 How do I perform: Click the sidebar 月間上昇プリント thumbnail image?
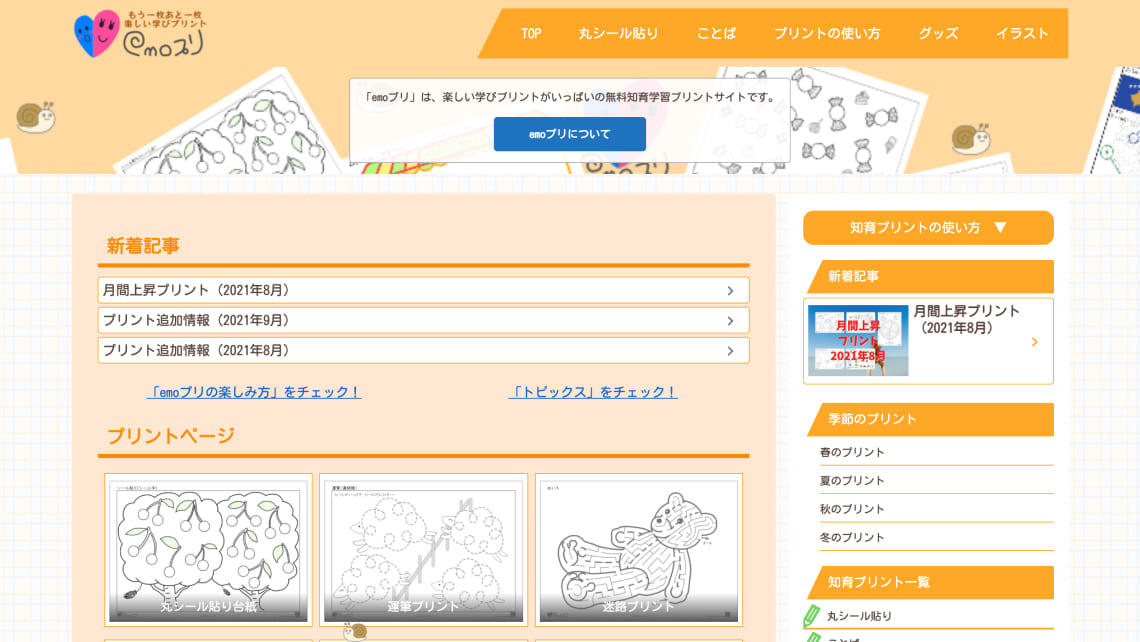[858, 340]
